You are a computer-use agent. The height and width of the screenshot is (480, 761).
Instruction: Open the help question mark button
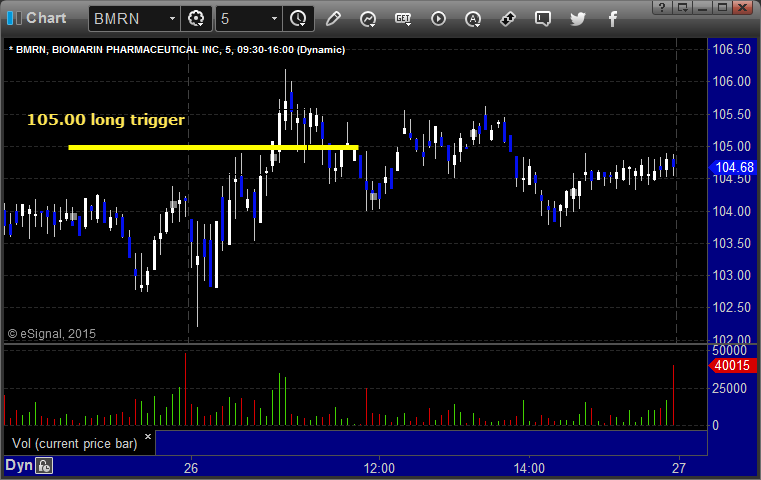(662, 7)
